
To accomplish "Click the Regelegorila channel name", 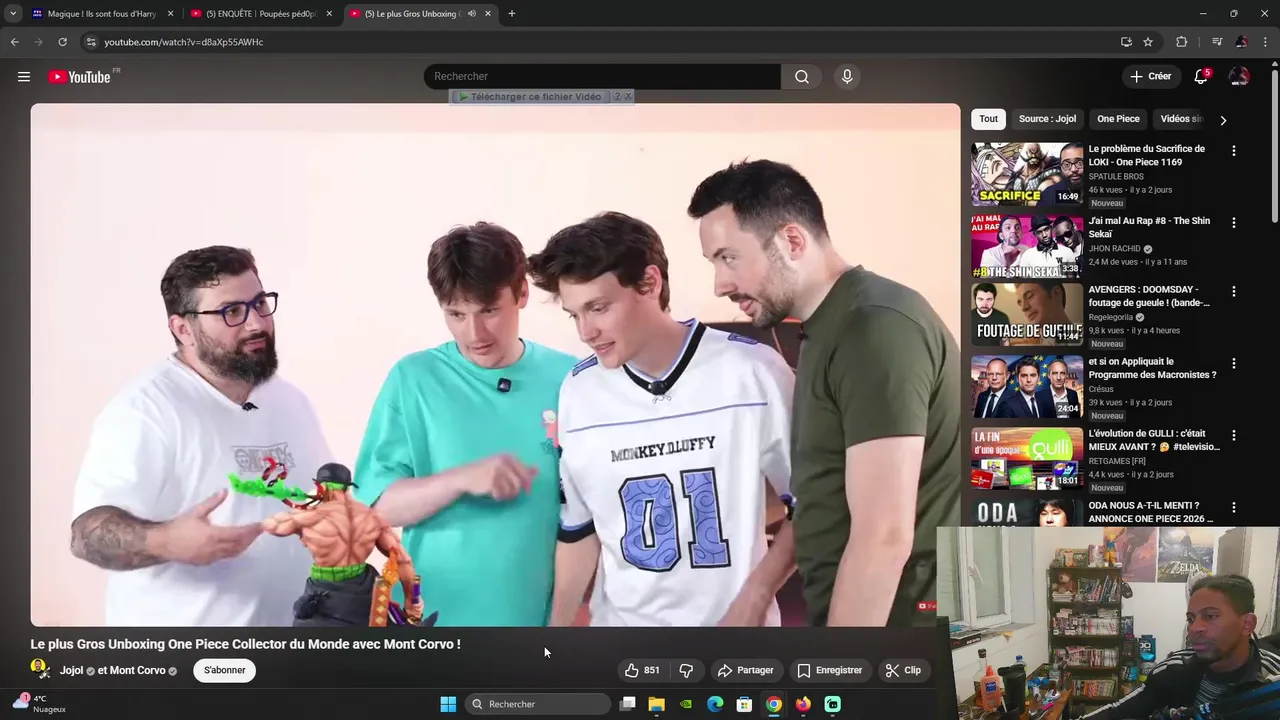I will [x=1111, y=317].
